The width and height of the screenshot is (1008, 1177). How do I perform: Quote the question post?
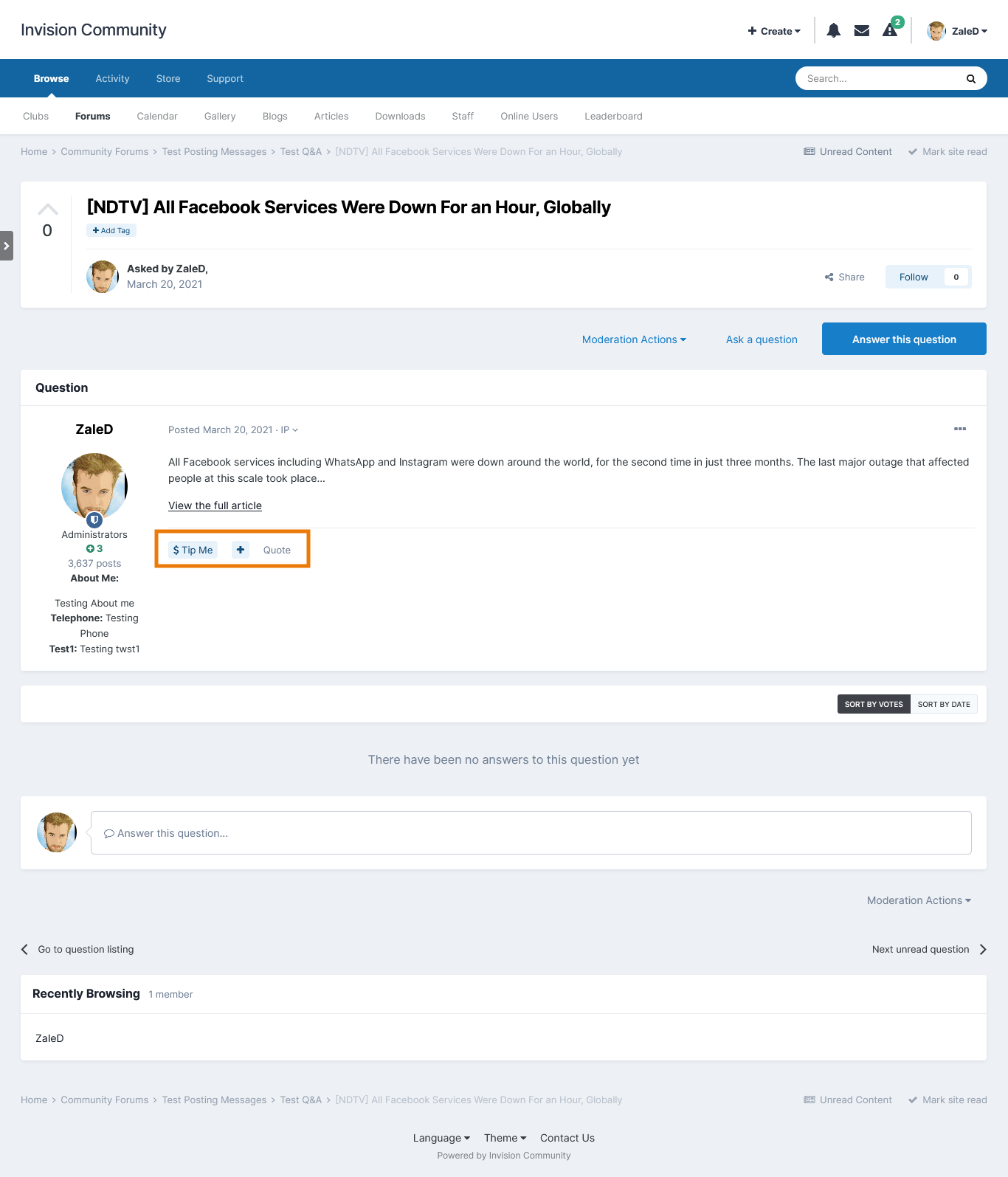(x=277, y=550)
